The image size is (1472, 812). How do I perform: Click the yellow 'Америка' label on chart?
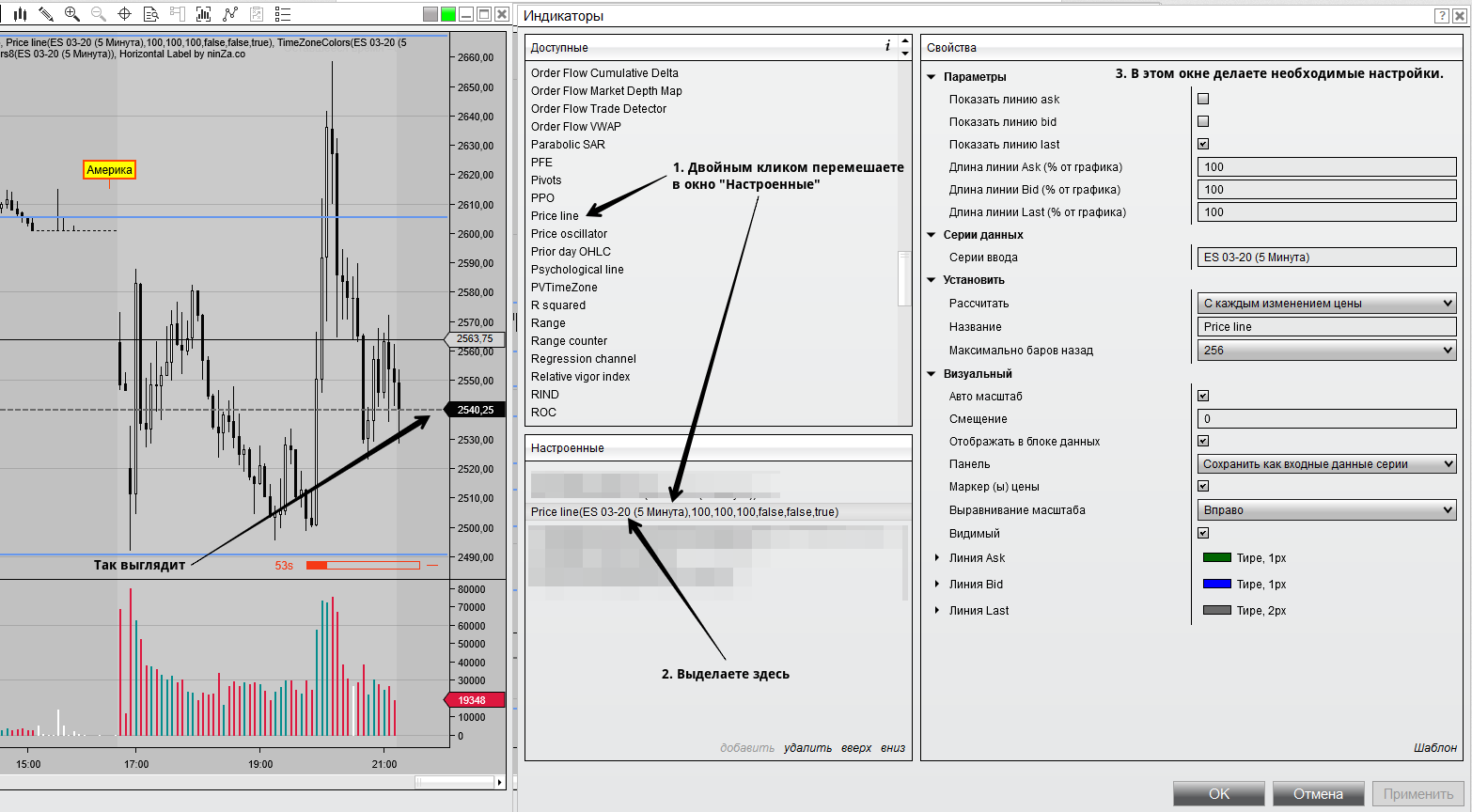(109, 170)
